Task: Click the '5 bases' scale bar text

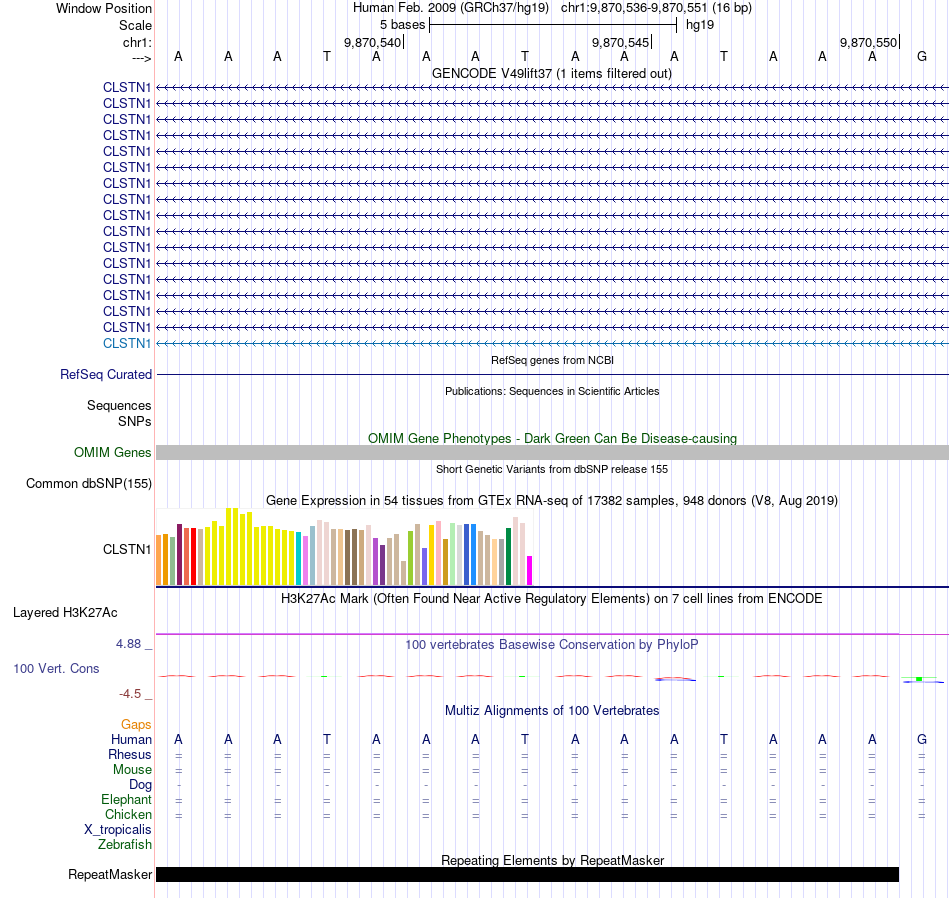Action: click(402, 25)
